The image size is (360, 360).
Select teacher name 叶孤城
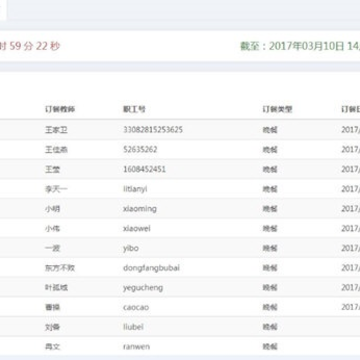(x=56, y=288)
